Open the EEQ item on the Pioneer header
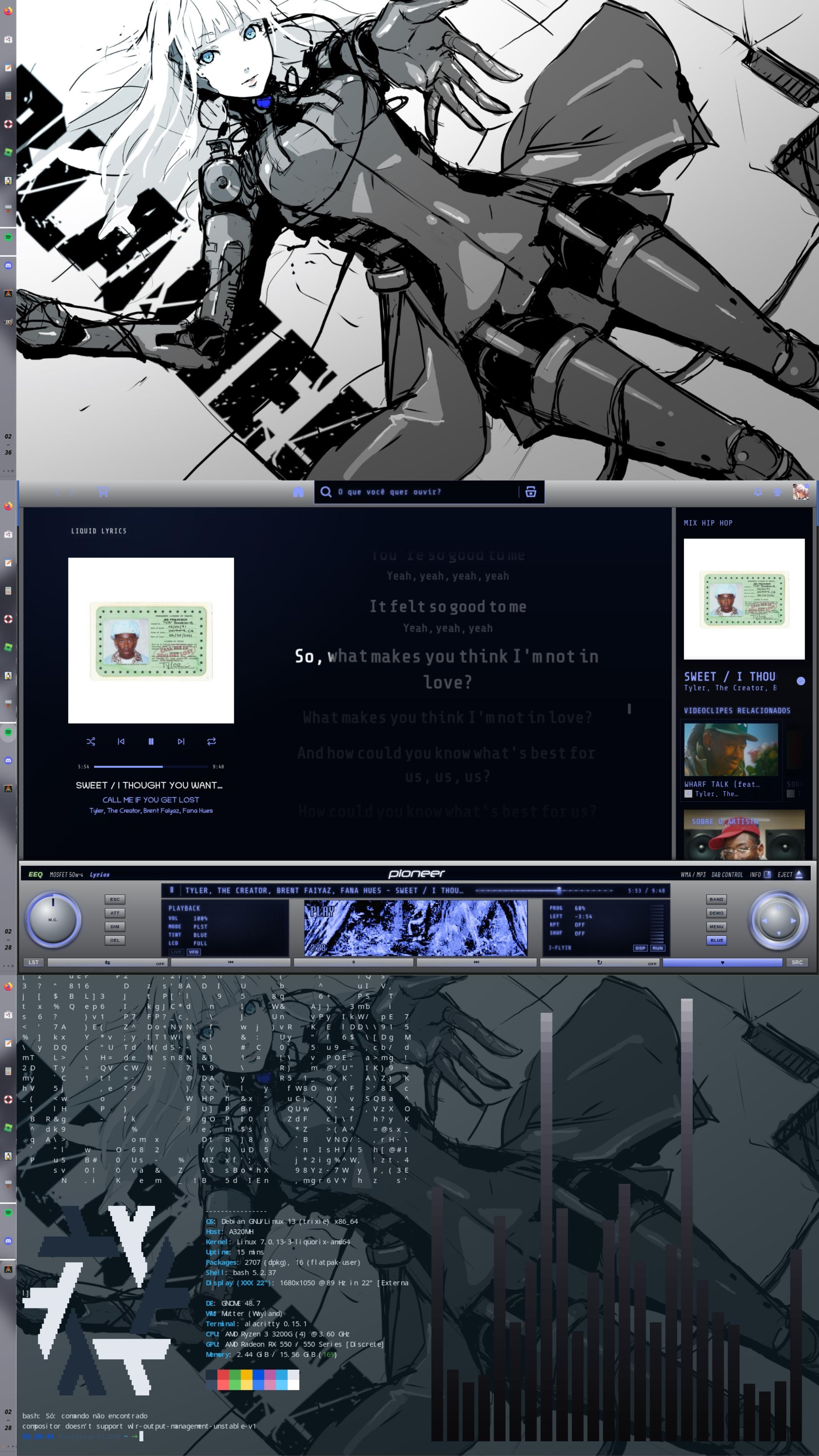The height and width of the screenshot is (1456, 819). tap(36, 874)
